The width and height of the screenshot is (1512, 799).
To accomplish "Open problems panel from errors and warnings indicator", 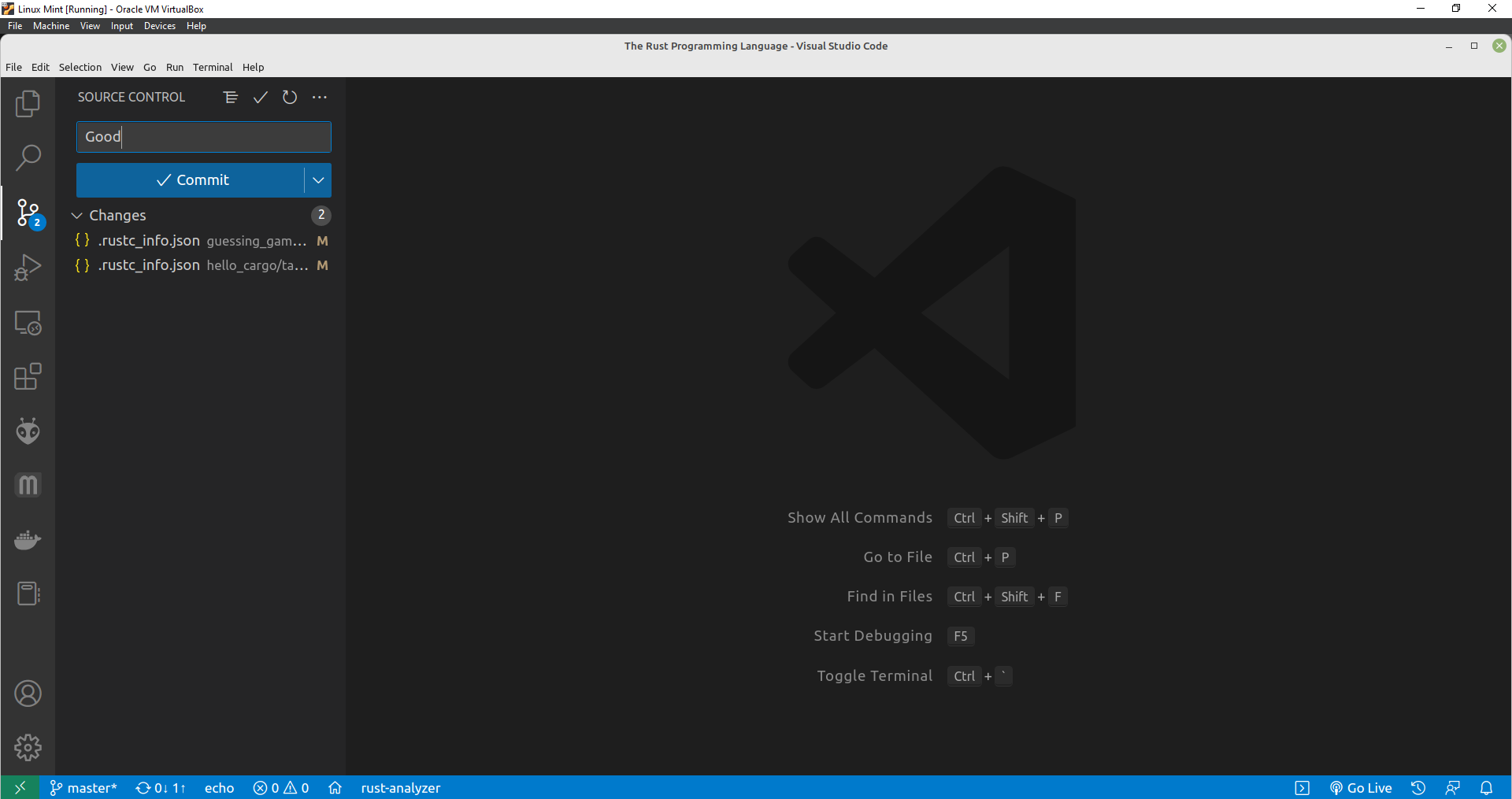I will point(281,787).
